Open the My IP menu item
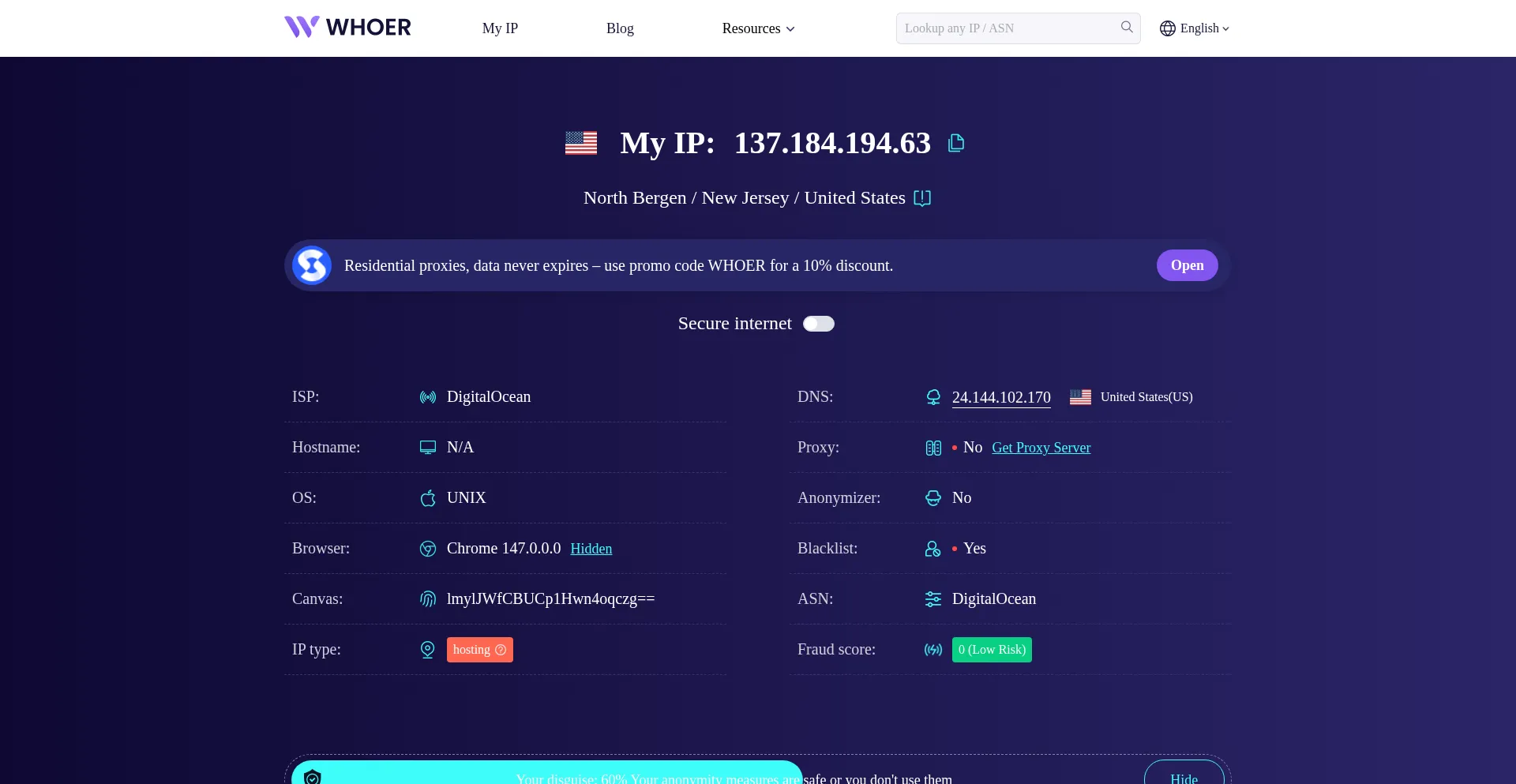1516x784 pixels. [x=500, y=28]
